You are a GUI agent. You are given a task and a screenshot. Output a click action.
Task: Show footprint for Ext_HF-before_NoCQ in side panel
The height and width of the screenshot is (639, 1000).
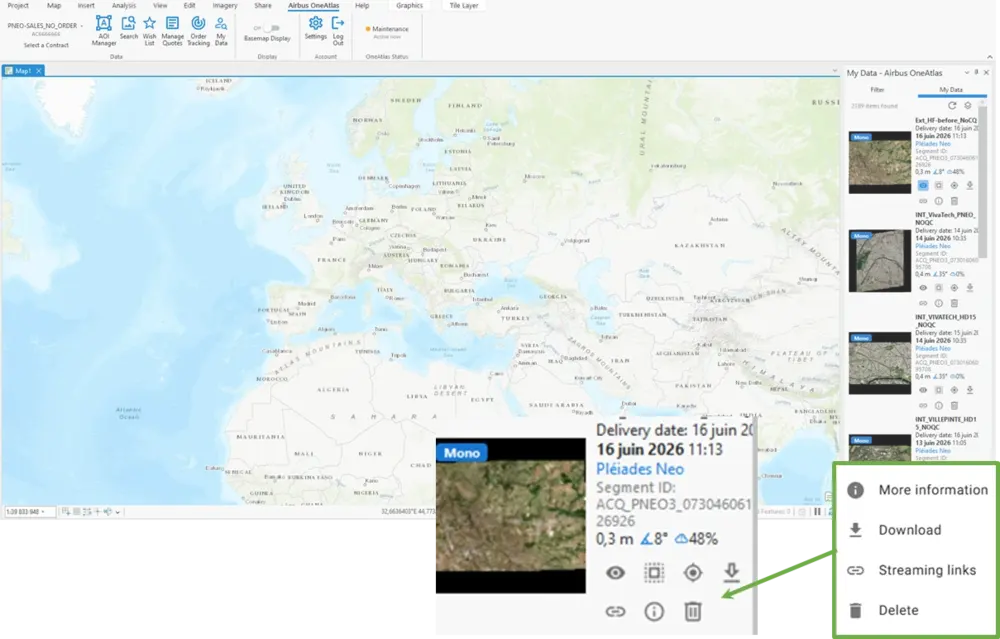939,186
